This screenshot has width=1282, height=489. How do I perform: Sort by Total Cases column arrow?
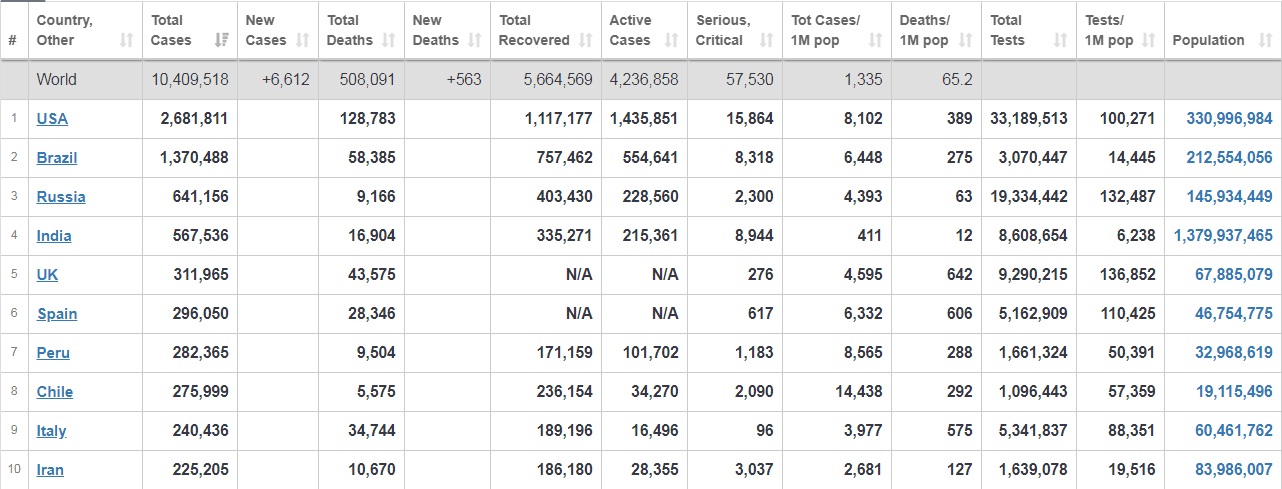pos(221,40)
